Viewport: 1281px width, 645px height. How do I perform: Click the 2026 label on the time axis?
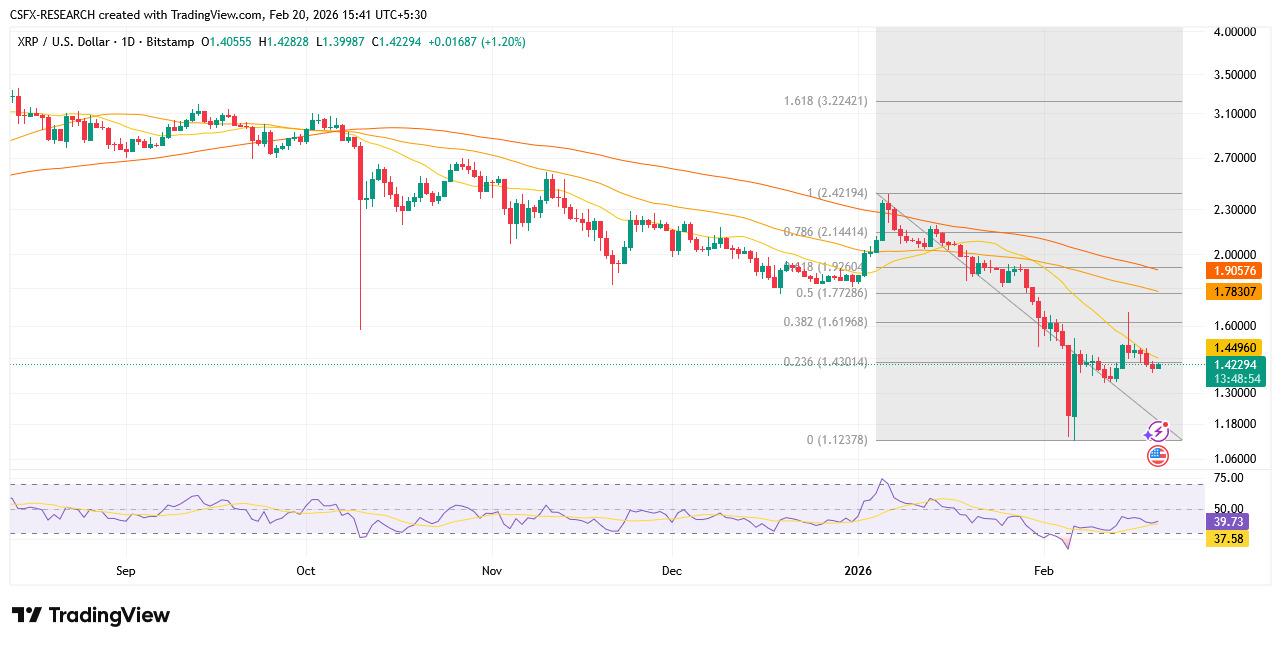(859, 570)
